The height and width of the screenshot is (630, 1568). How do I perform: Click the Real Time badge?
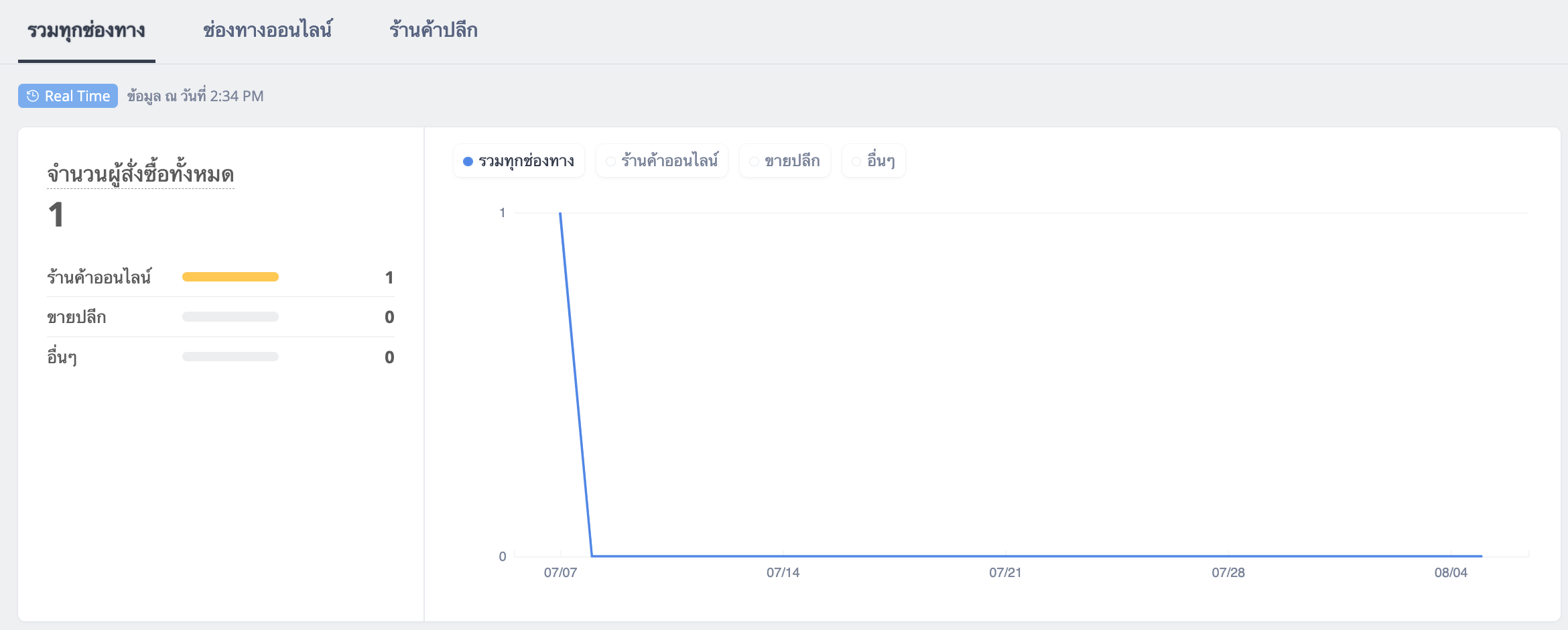coord(68,96)
